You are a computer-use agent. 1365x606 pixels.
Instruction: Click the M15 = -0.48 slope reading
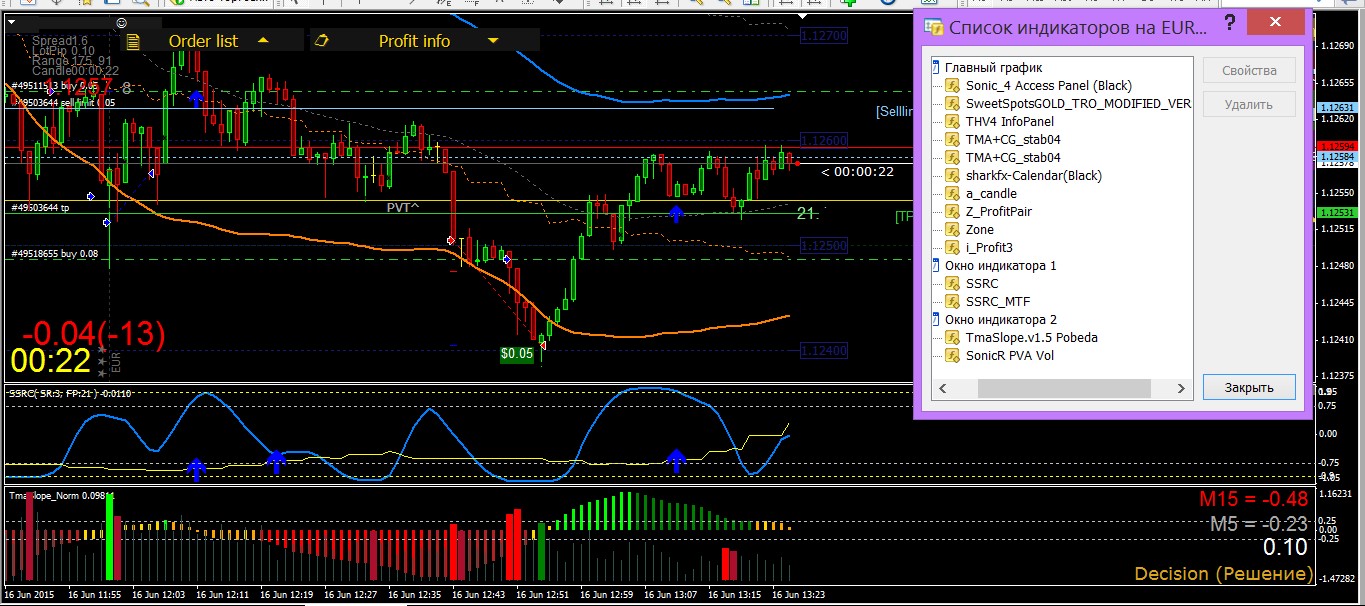tap(1254, 499)
